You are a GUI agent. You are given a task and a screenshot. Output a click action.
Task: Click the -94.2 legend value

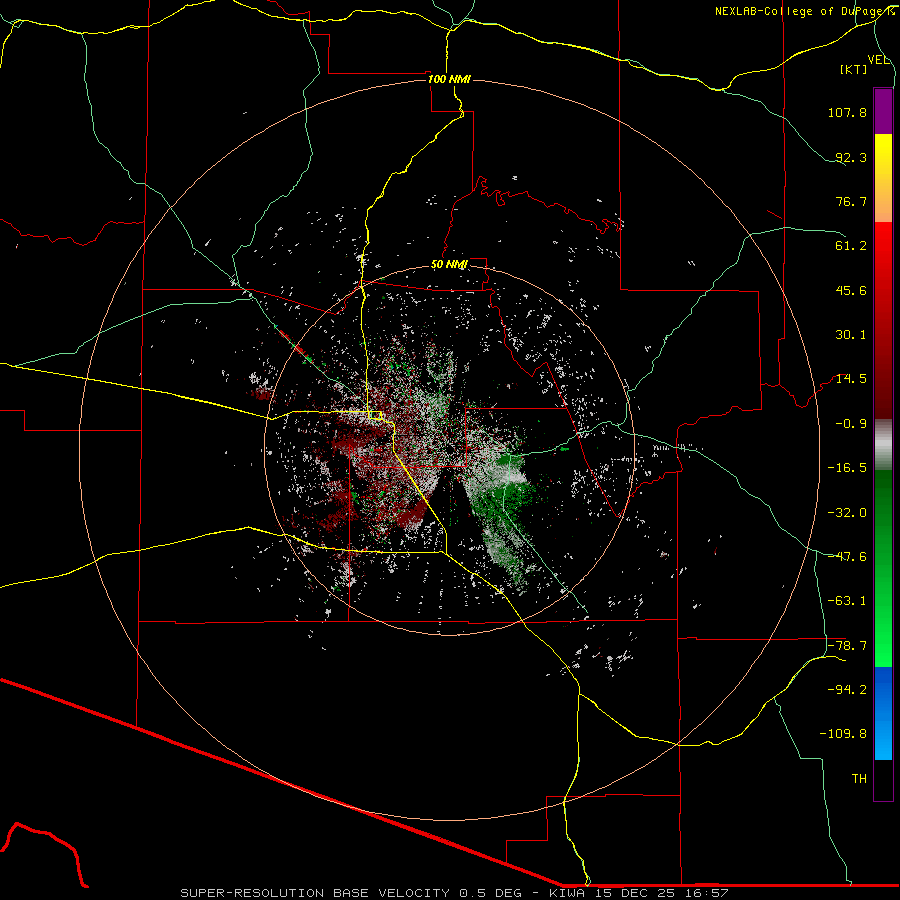tap(847, 690)
